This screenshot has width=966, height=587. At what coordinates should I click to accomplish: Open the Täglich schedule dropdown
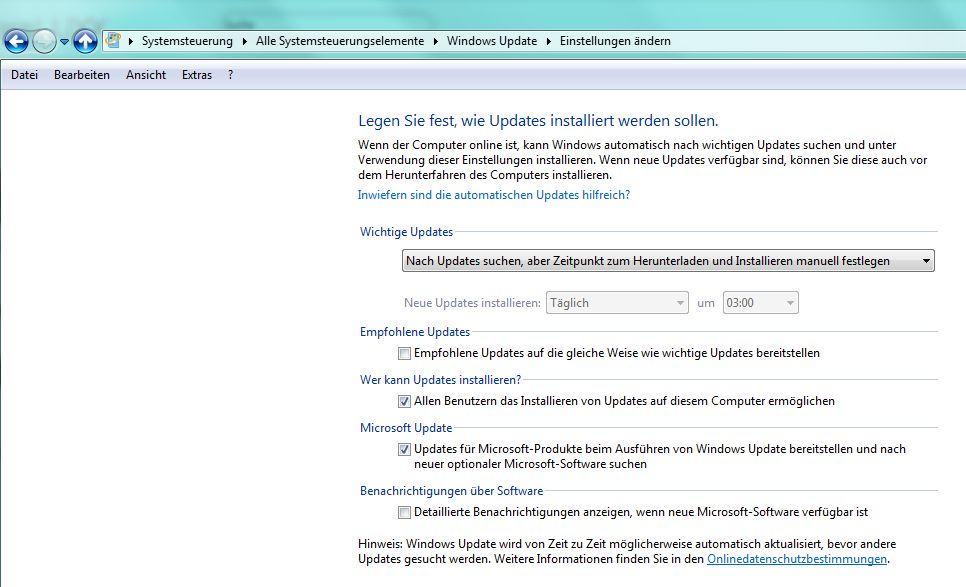click(617, 302)
